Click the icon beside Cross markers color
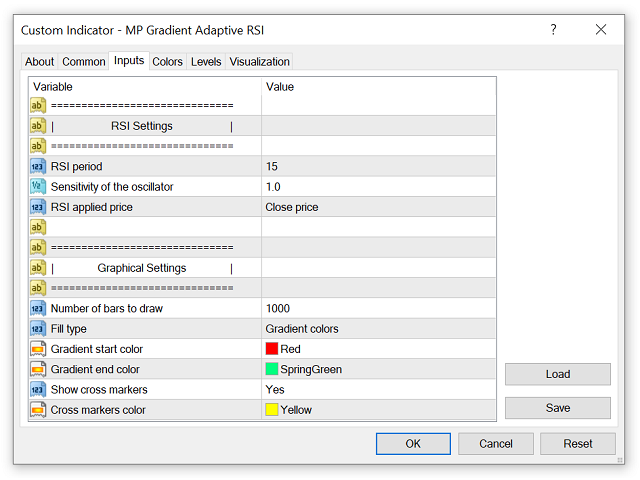 tap(38, 410)
